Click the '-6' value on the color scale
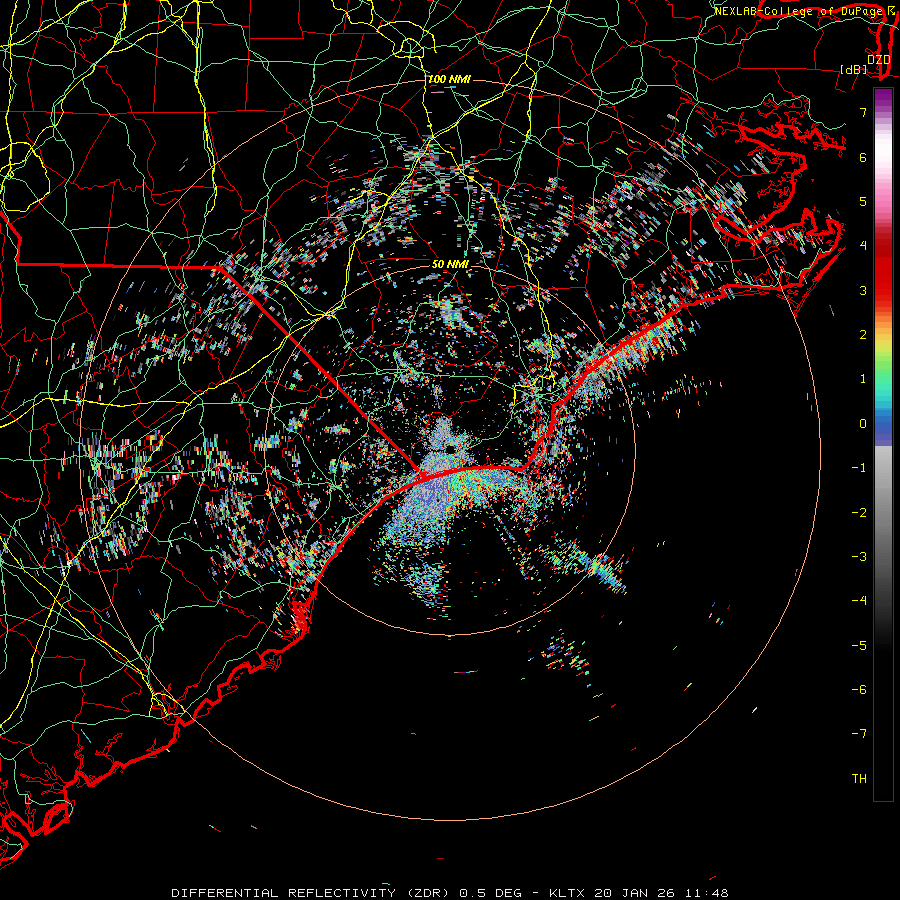 click(x=859, y=690)
